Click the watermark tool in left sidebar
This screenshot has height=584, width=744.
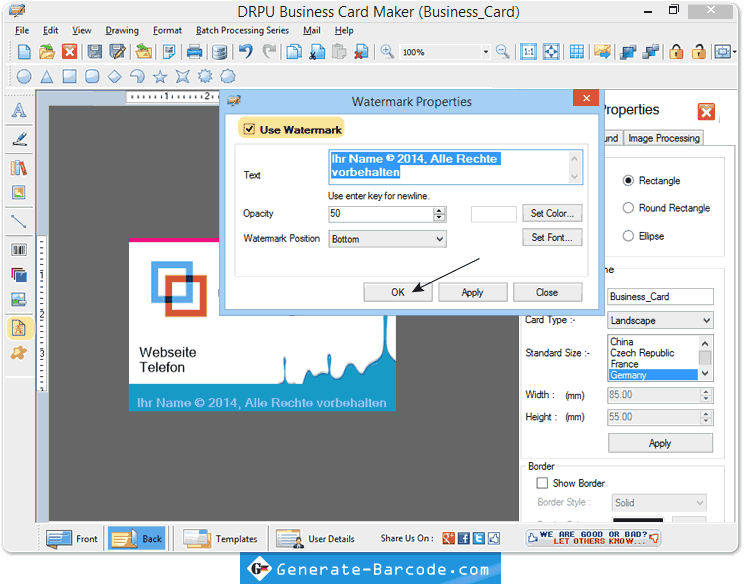(x=19, y=328)
